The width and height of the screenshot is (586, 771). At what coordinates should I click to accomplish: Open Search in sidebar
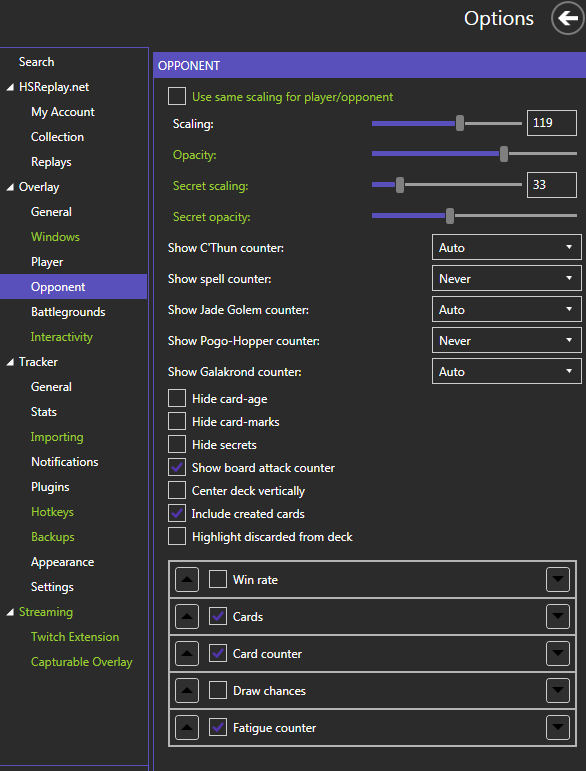(36, 62)
